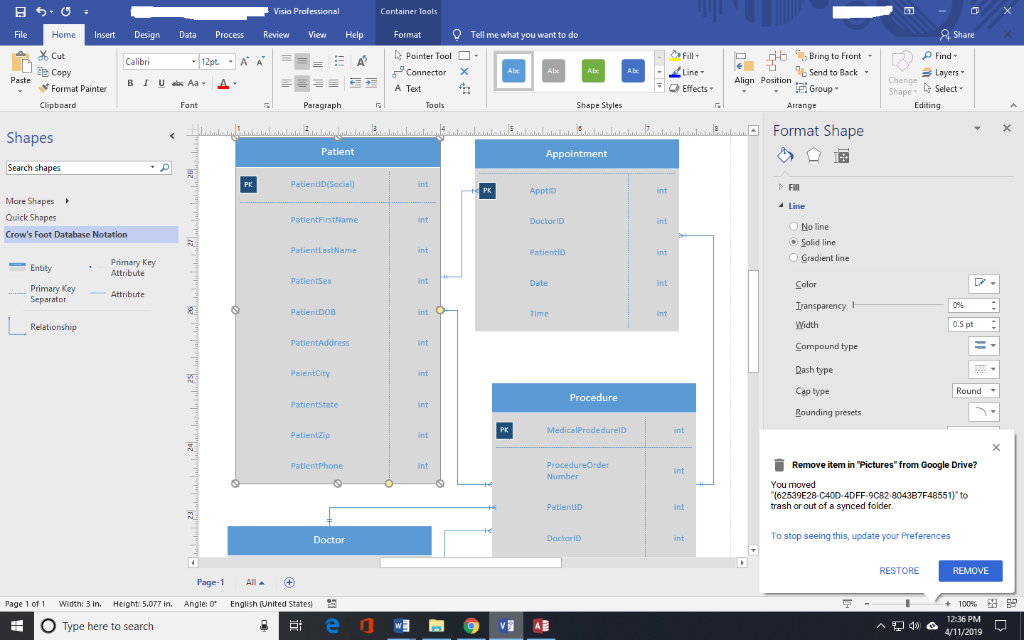Image resolution: width=1024 pixels, height=640 pixels.
Task: Open the Cap type dropdown
Action: (x=975, y=390)
